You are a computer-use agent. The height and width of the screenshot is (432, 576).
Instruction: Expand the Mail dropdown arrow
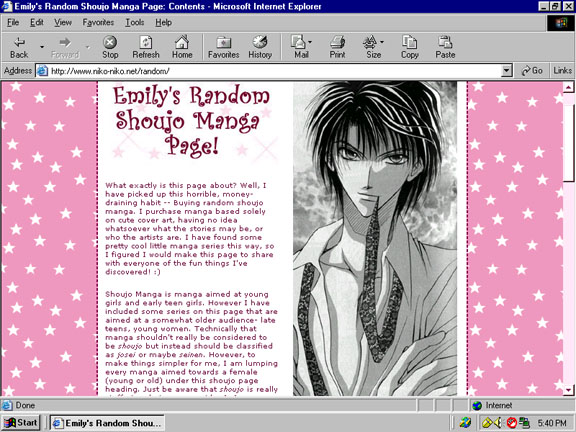pos(310,42)
